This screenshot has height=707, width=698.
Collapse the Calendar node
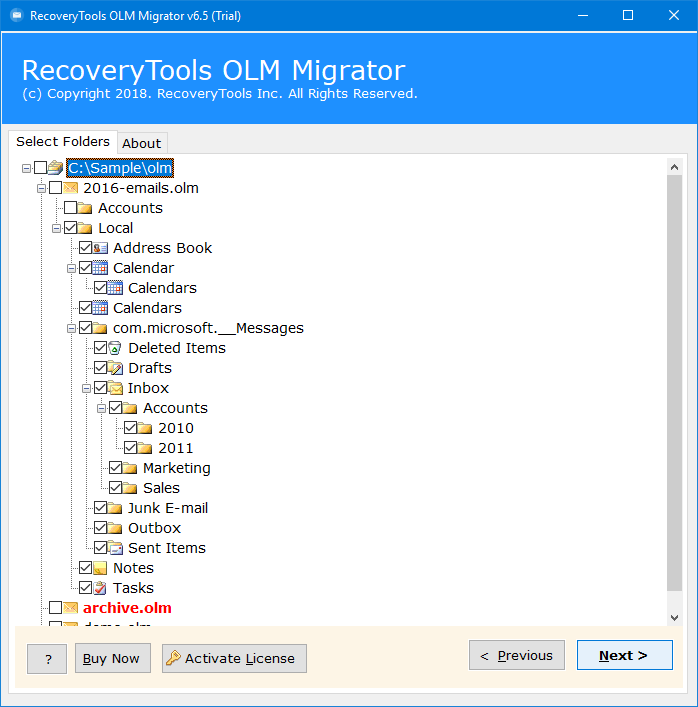71,269
